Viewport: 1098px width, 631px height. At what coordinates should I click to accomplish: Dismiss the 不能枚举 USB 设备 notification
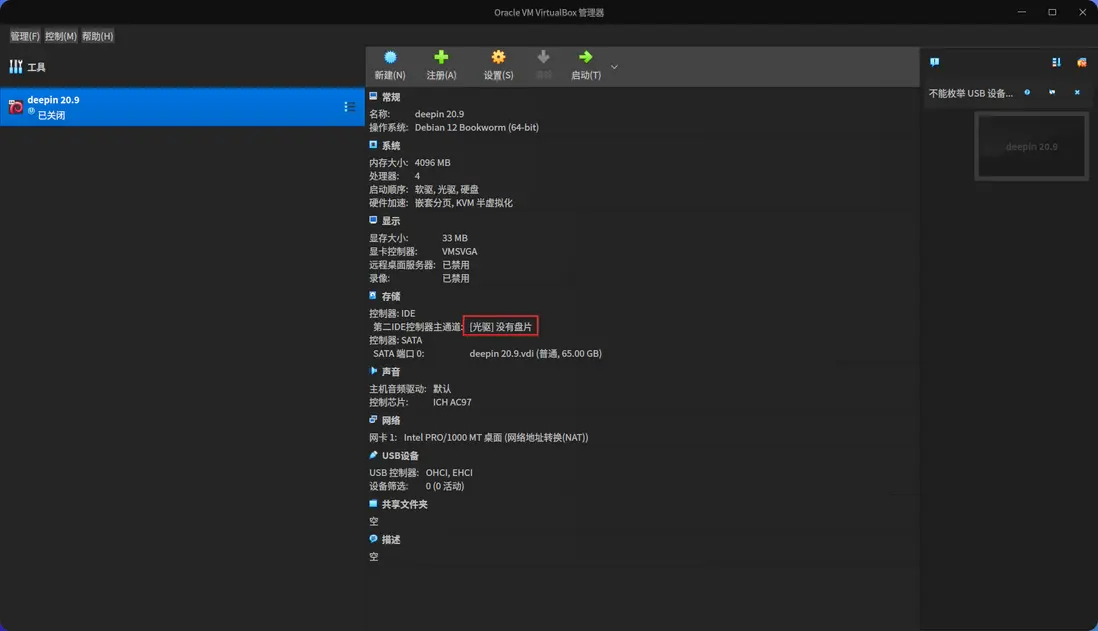click(x=1077, y=92)
